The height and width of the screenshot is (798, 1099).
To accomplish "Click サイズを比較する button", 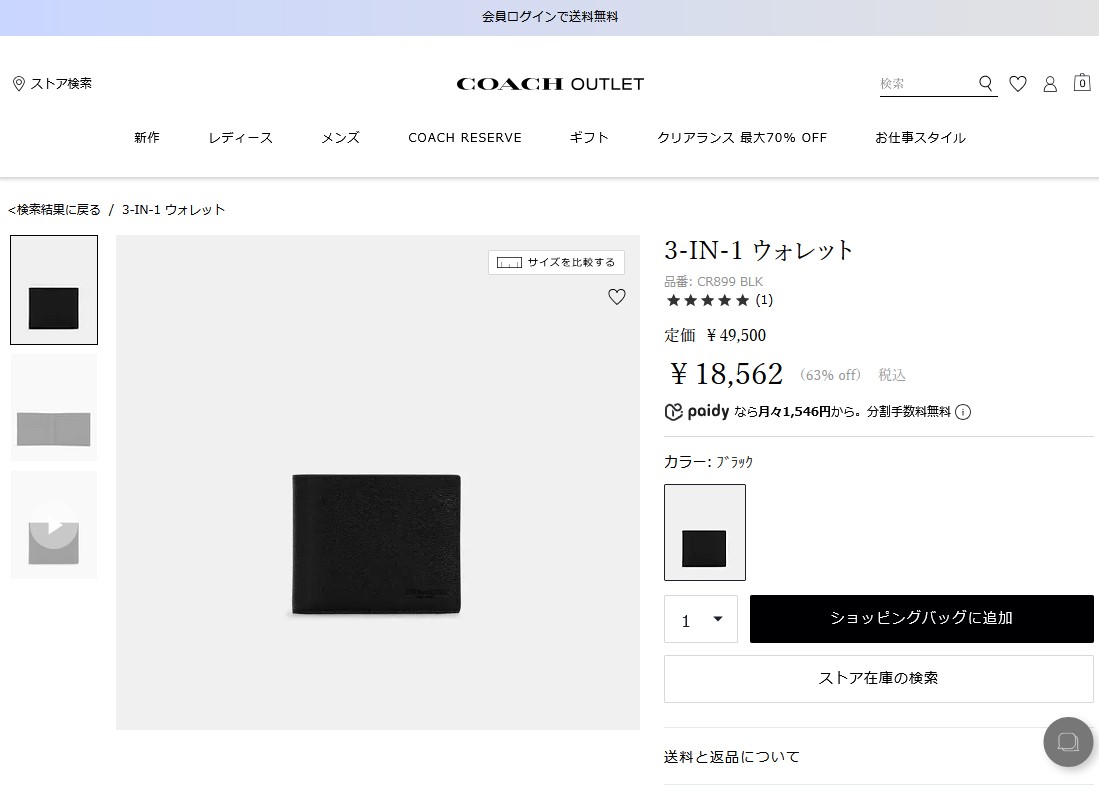I will (557, 262).
